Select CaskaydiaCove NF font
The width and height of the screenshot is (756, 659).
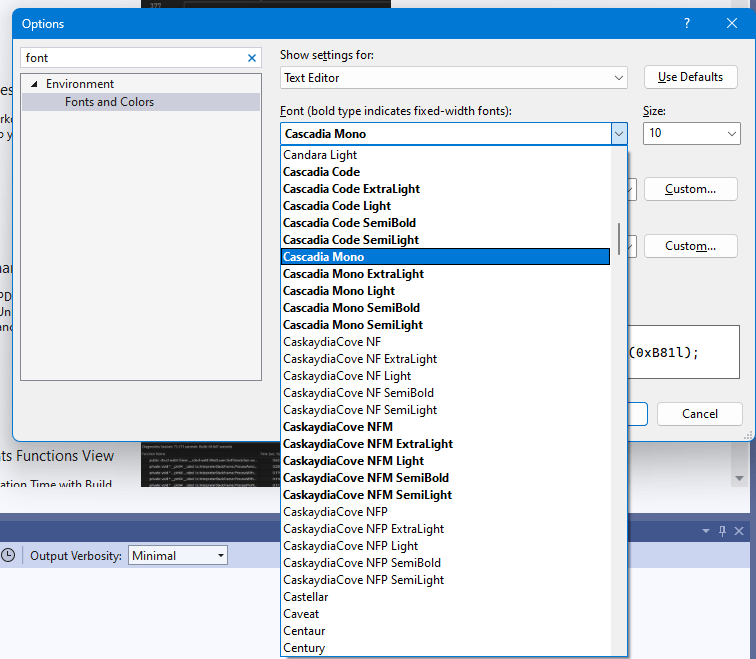click(x=445, y=342)
